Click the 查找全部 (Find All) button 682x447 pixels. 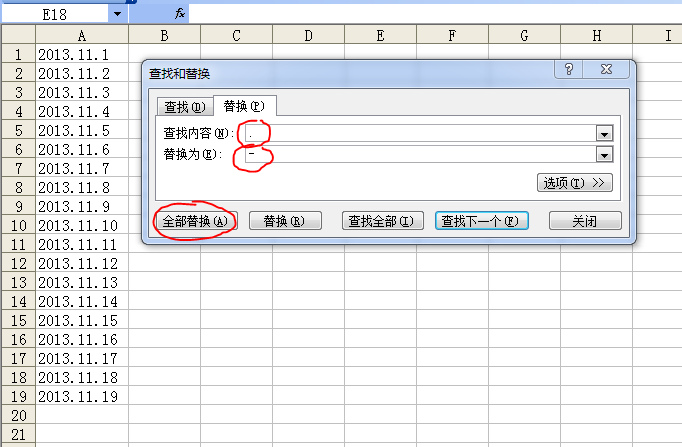[x=382, y=221]
